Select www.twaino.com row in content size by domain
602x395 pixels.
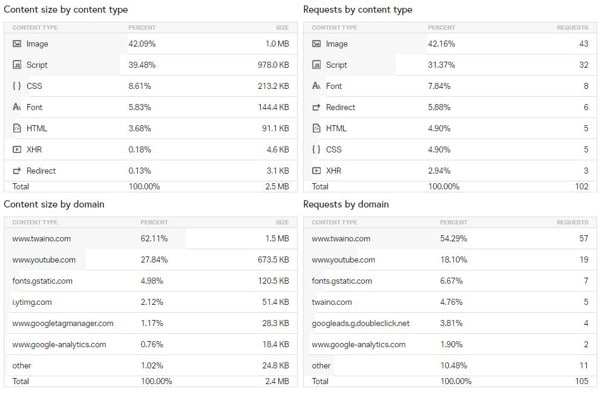point(150,238)
